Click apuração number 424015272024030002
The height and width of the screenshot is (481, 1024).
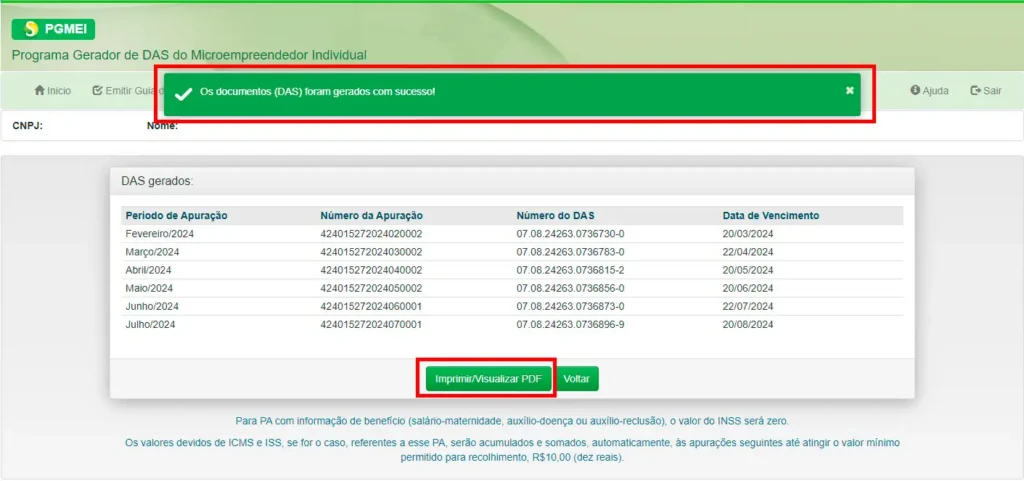click(371, 252)
